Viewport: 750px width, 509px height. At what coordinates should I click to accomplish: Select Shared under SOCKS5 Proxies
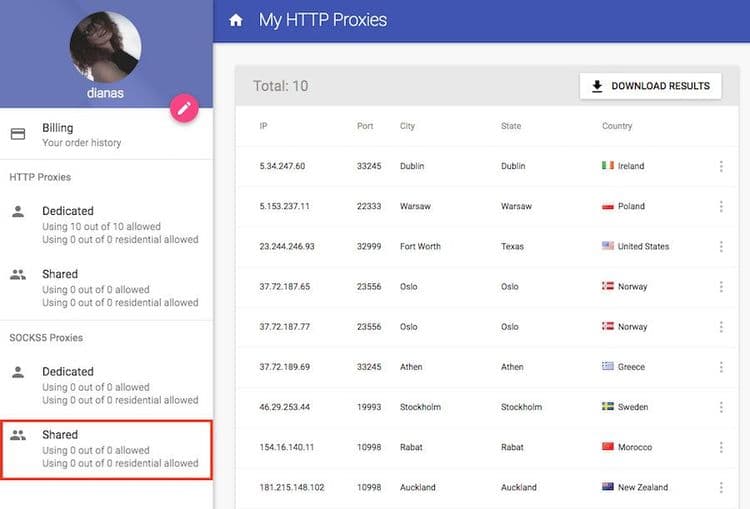[60, 436]
